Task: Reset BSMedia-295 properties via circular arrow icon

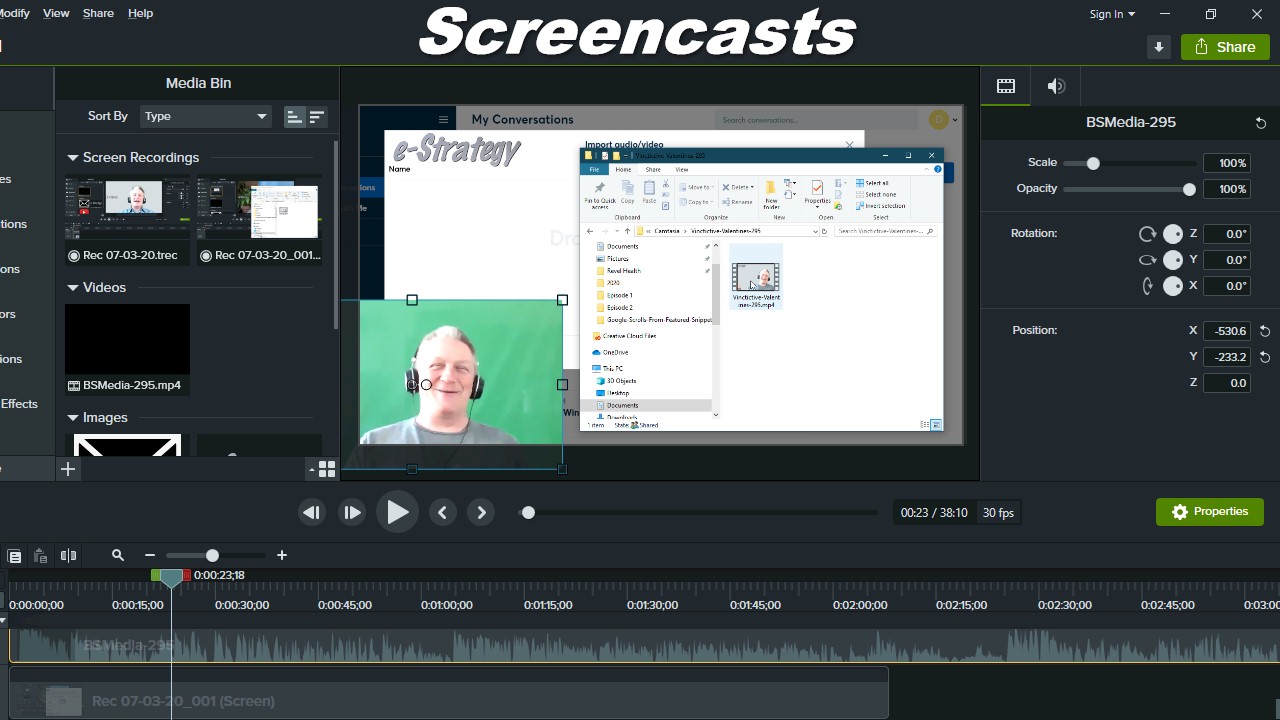Action: [1260, 122]
